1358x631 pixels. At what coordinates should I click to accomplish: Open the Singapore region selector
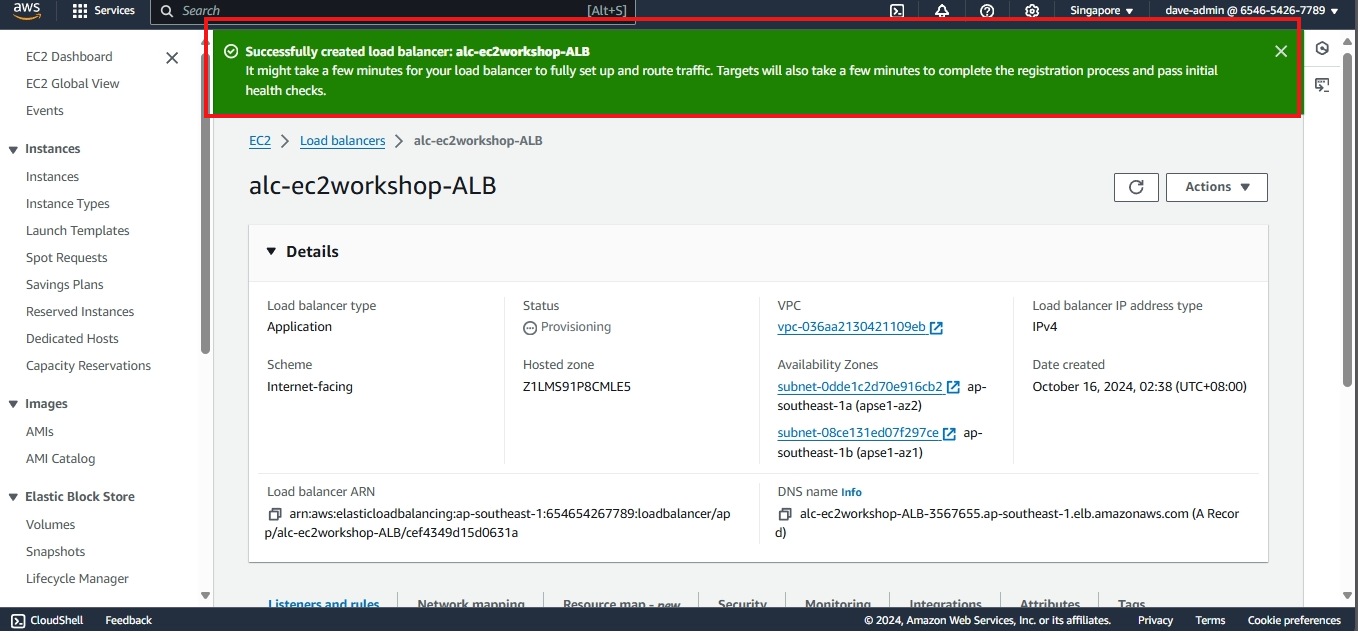pos(1101,11)
